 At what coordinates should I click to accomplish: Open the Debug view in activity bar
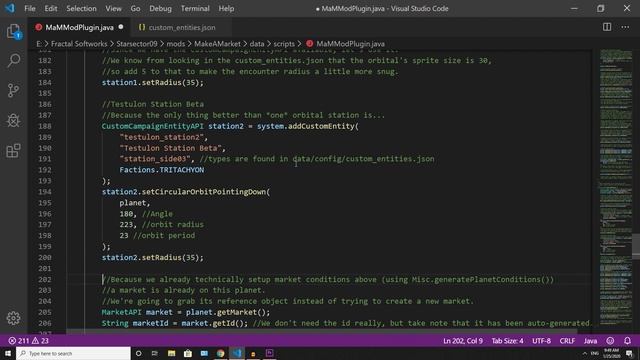13,120
